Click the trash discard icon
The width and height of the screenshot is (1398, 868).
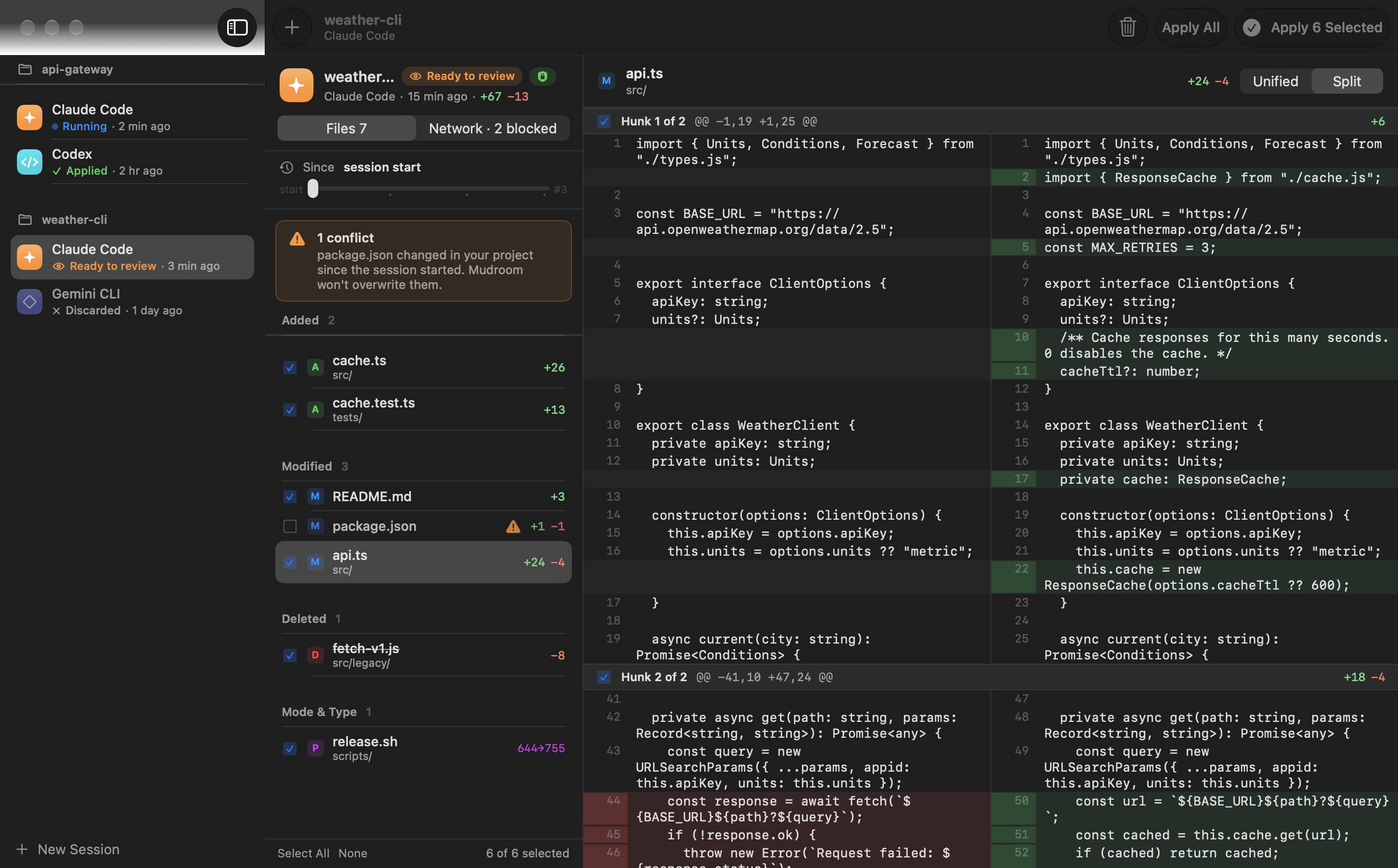click(1127, 28)
